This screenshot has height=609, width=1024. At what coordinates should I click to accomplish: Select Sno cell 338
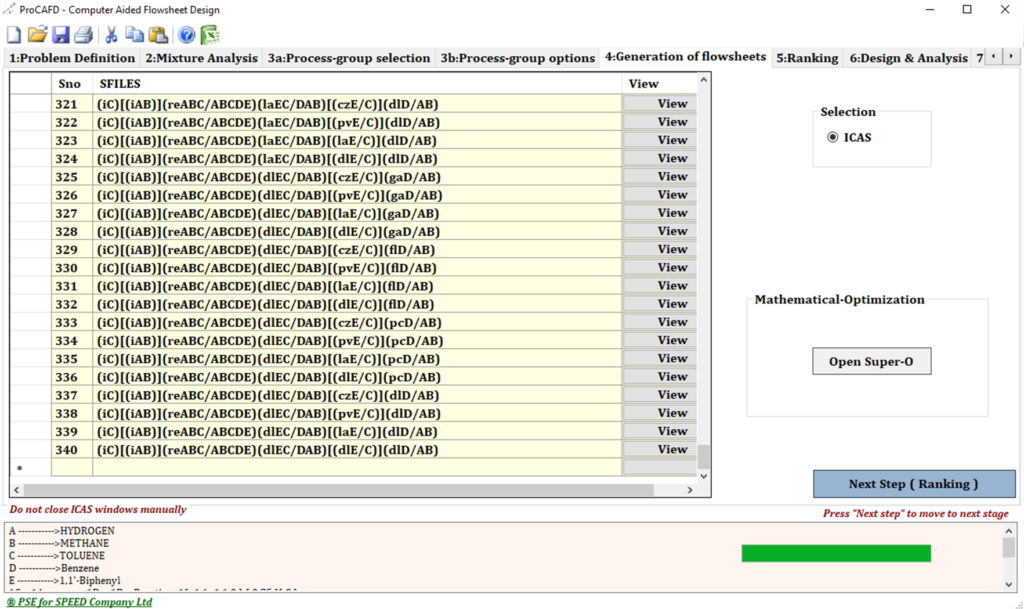point(72,413)
